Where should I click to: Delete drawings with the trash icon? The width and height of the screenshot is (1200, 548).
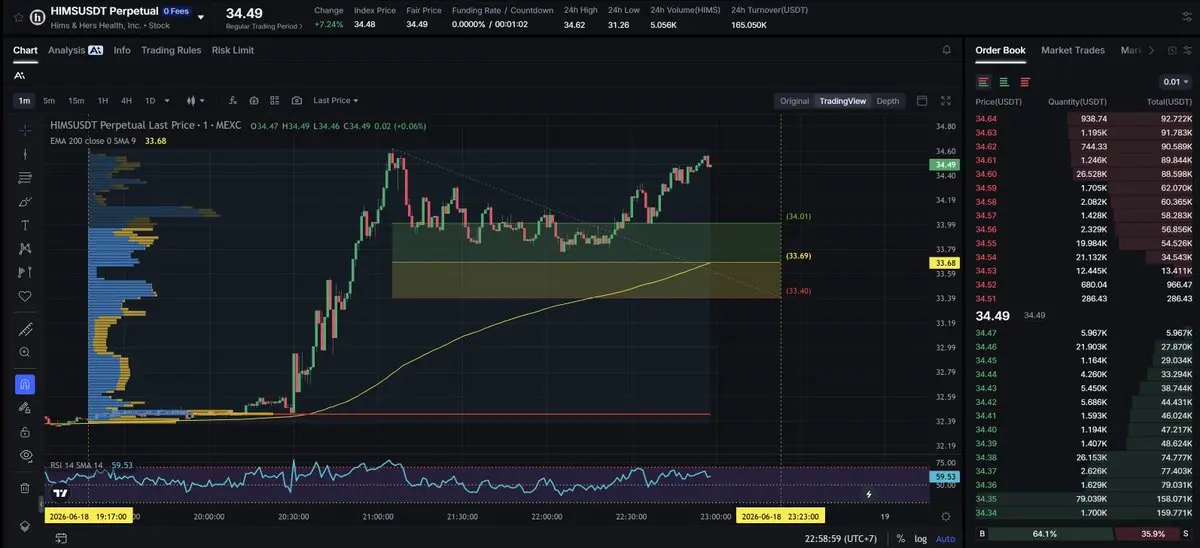coord(25,488)
